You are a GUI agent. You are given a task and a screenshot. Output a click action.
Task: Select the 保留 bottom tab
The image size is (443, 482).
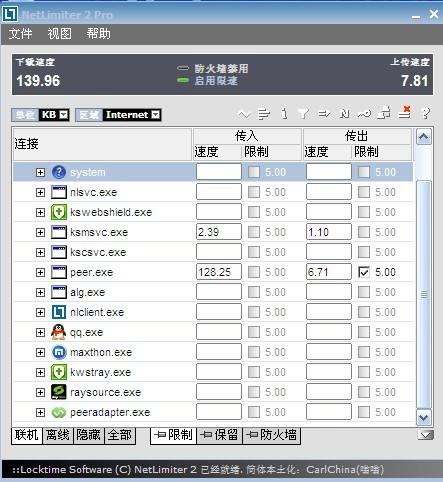[x=220, y=435]
